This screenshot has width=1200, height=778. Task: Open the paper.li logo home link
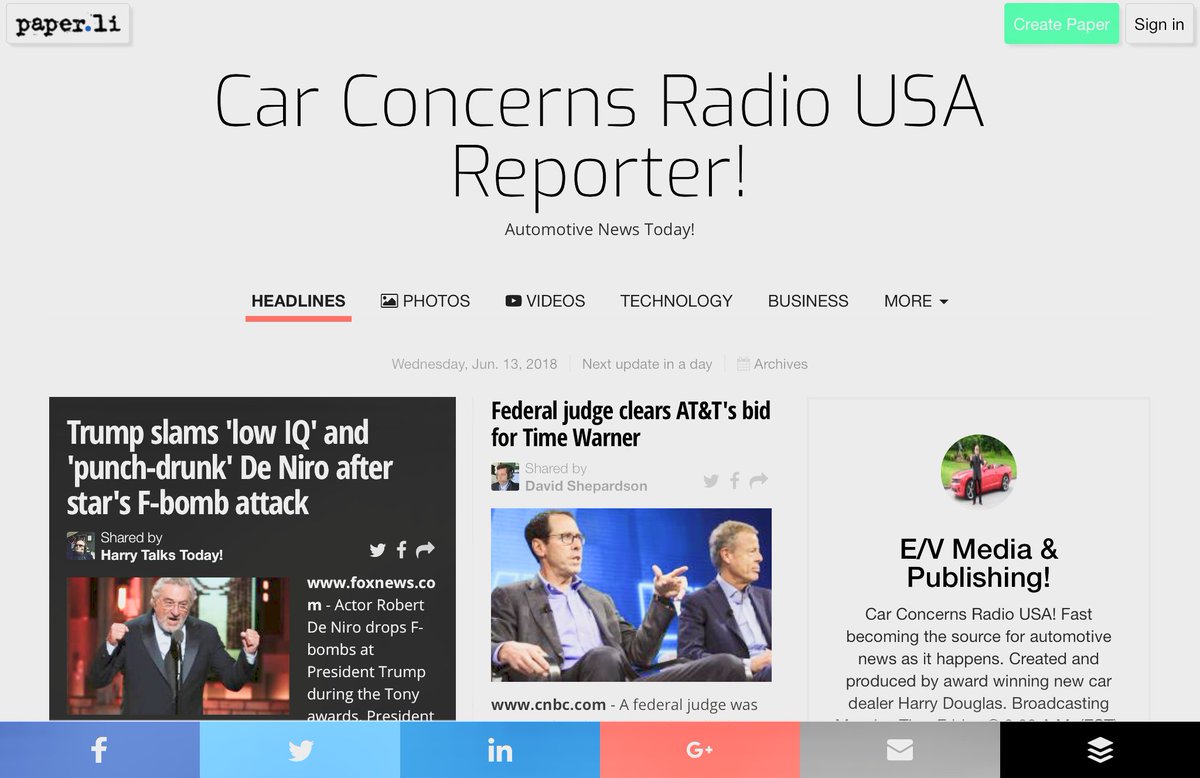tap(68, 24)
